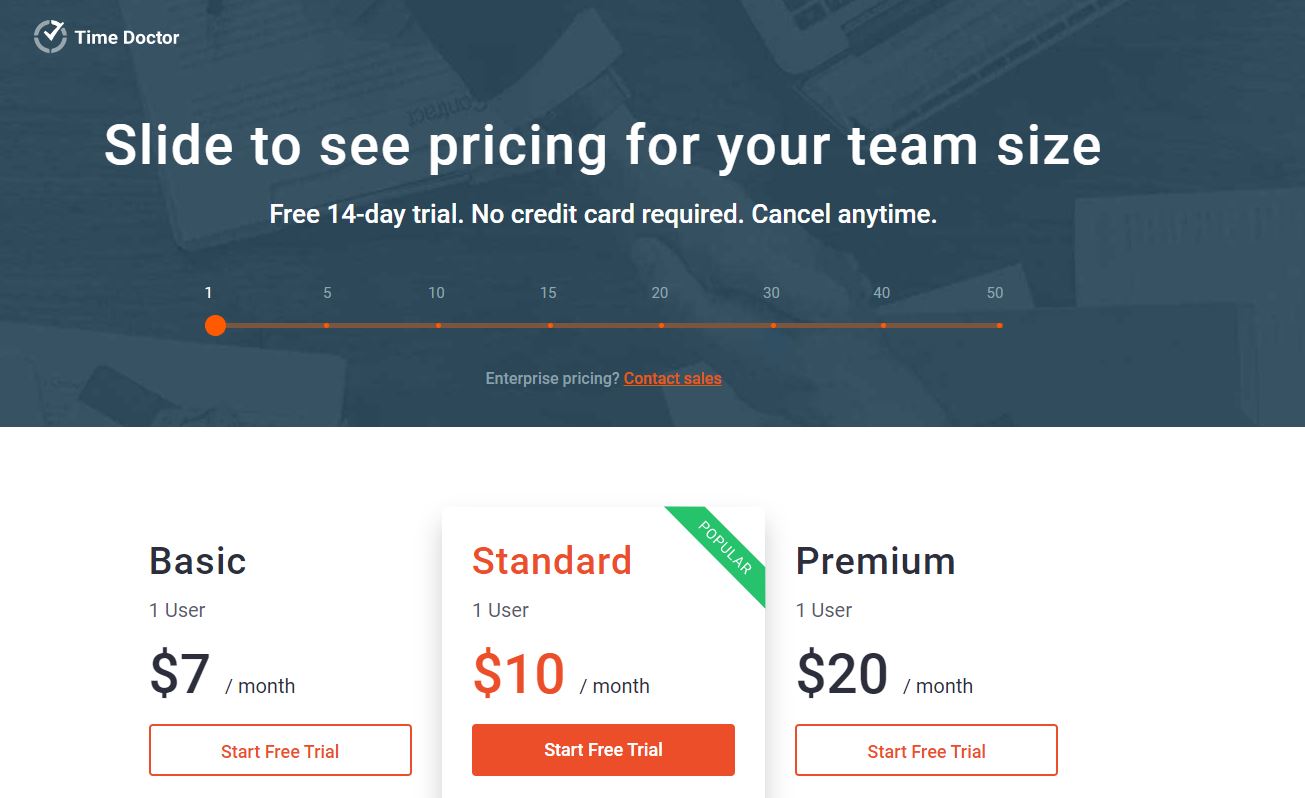Select the Premium plan heading
Screen dimensions: 1305x798
pyautogui.click(x=875, y=561)
